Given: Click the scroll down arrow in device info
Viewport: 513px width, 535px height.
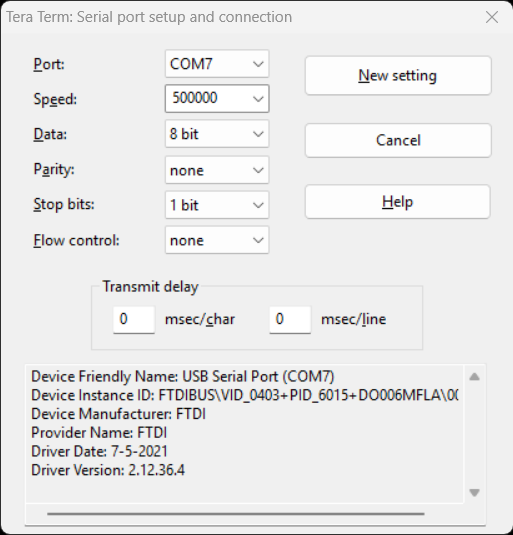Looking at the screenshot, I should [474, 492].
